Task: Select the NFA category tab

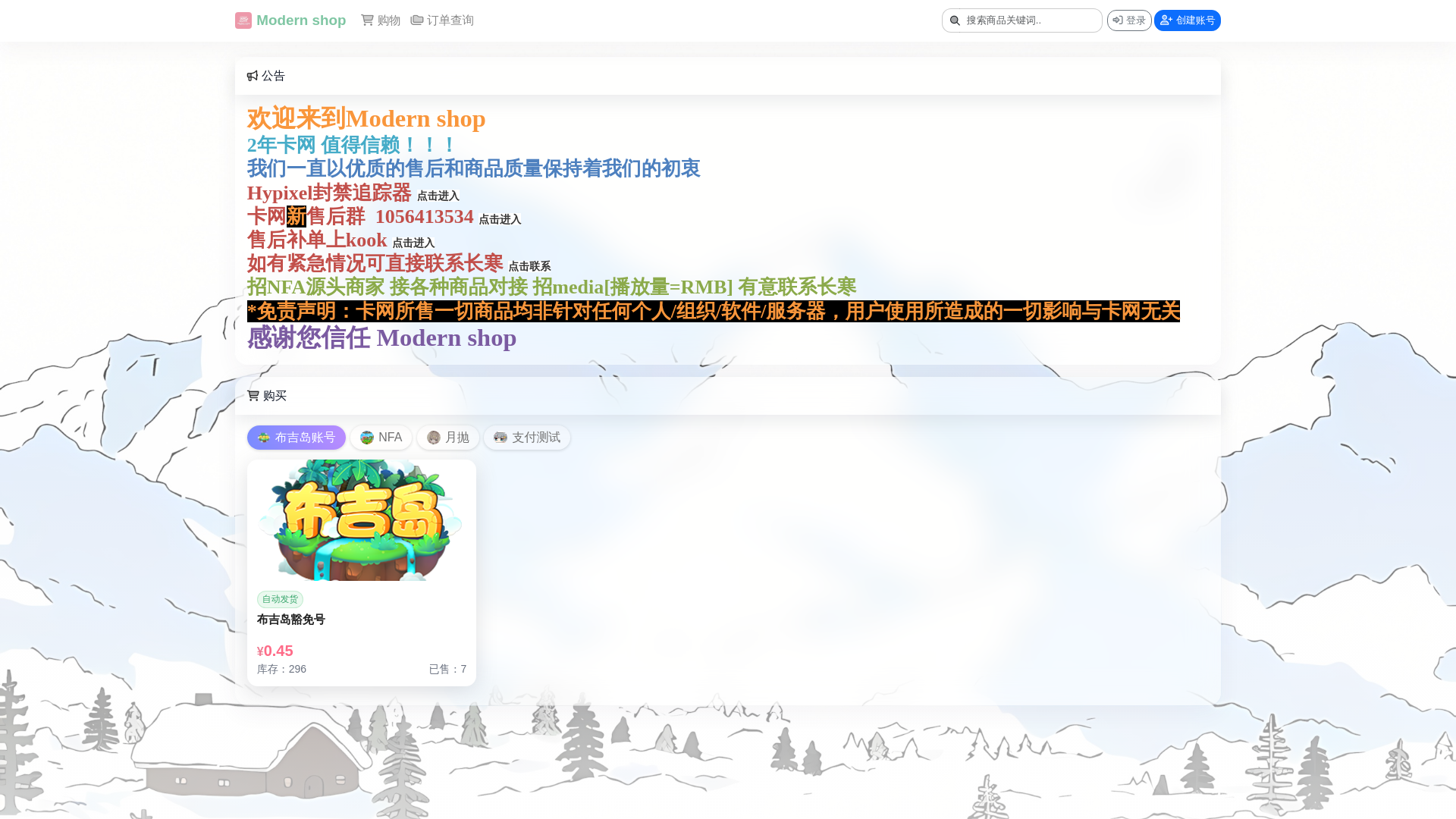Action: pos(381,438)
